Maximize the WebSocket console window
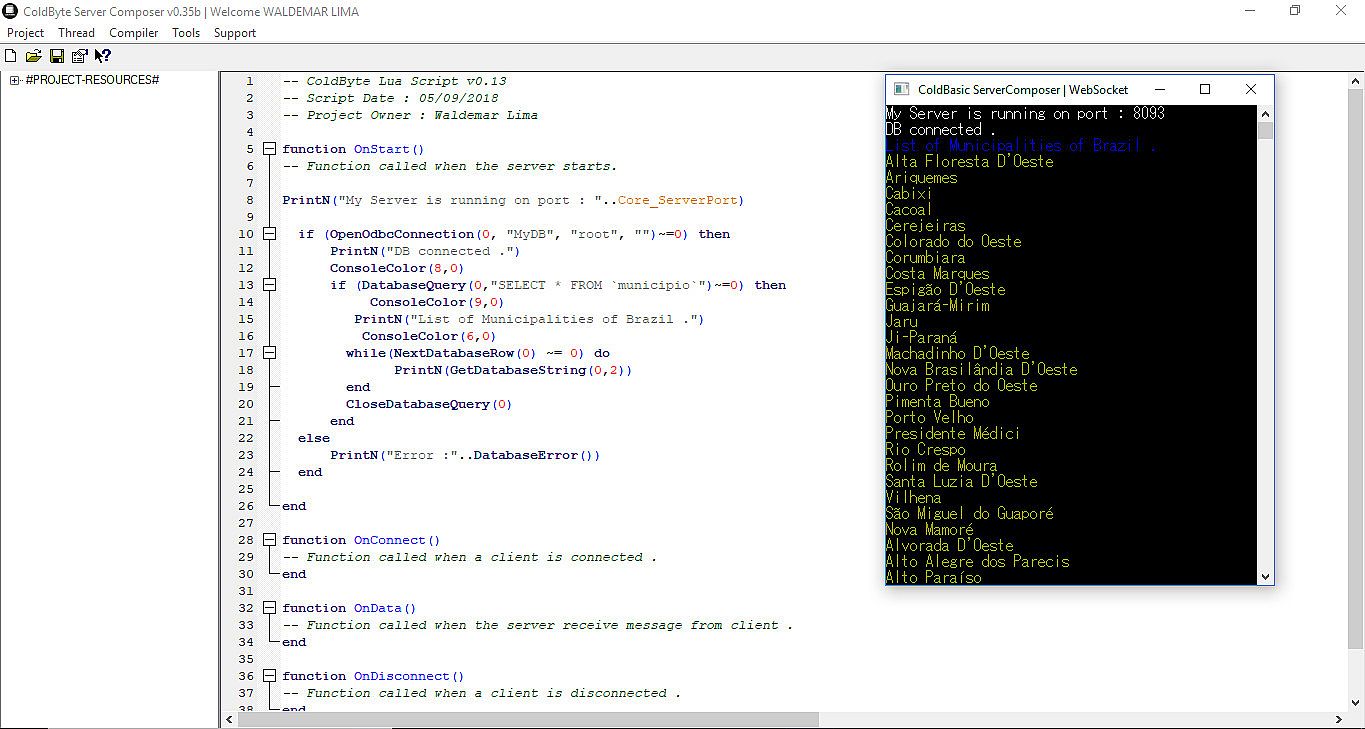This screenshot has height=729, width=1365. [1205, 89]
